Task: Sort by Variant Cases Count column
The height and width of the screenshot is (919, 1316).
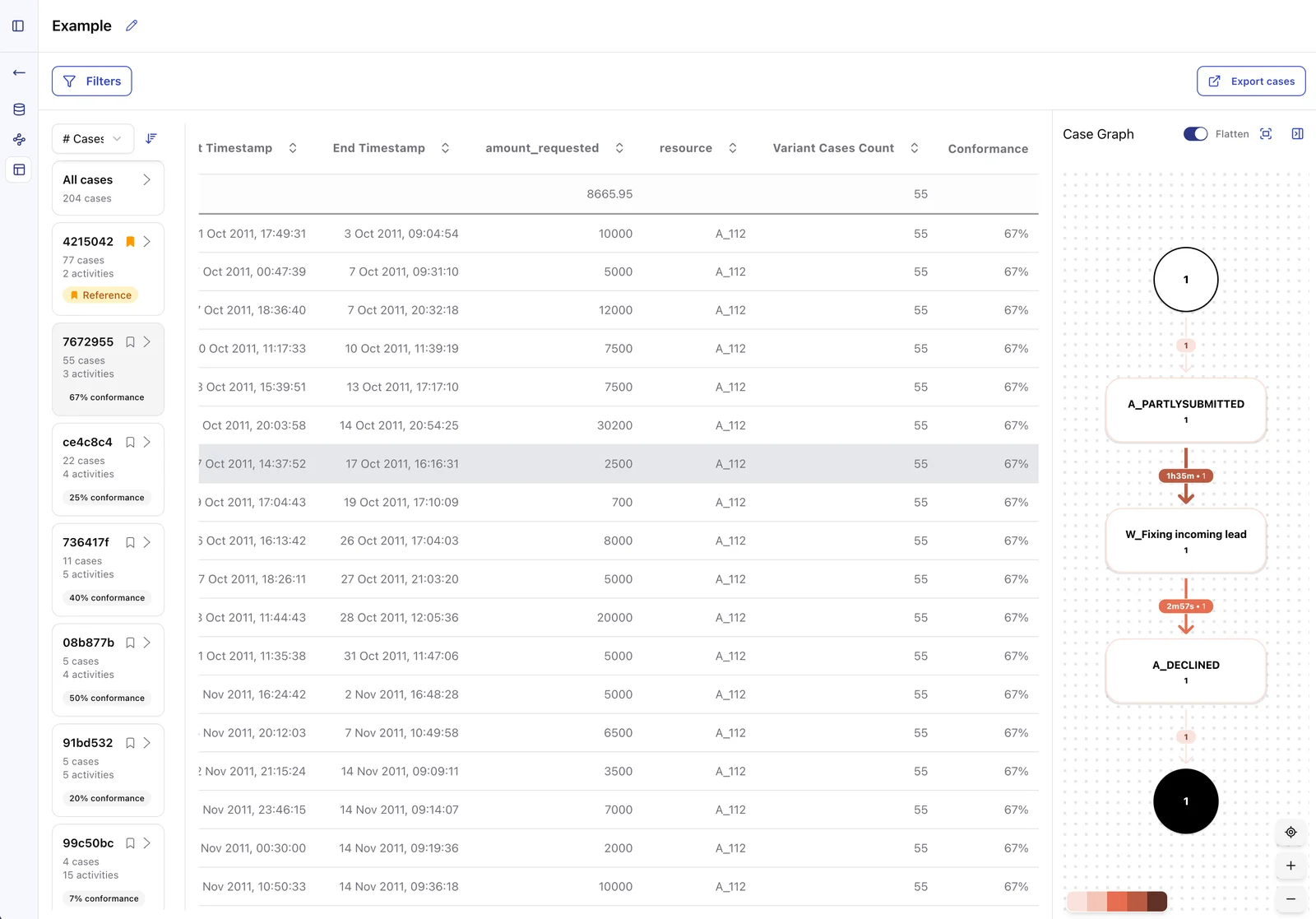Action: coord(914,148)
